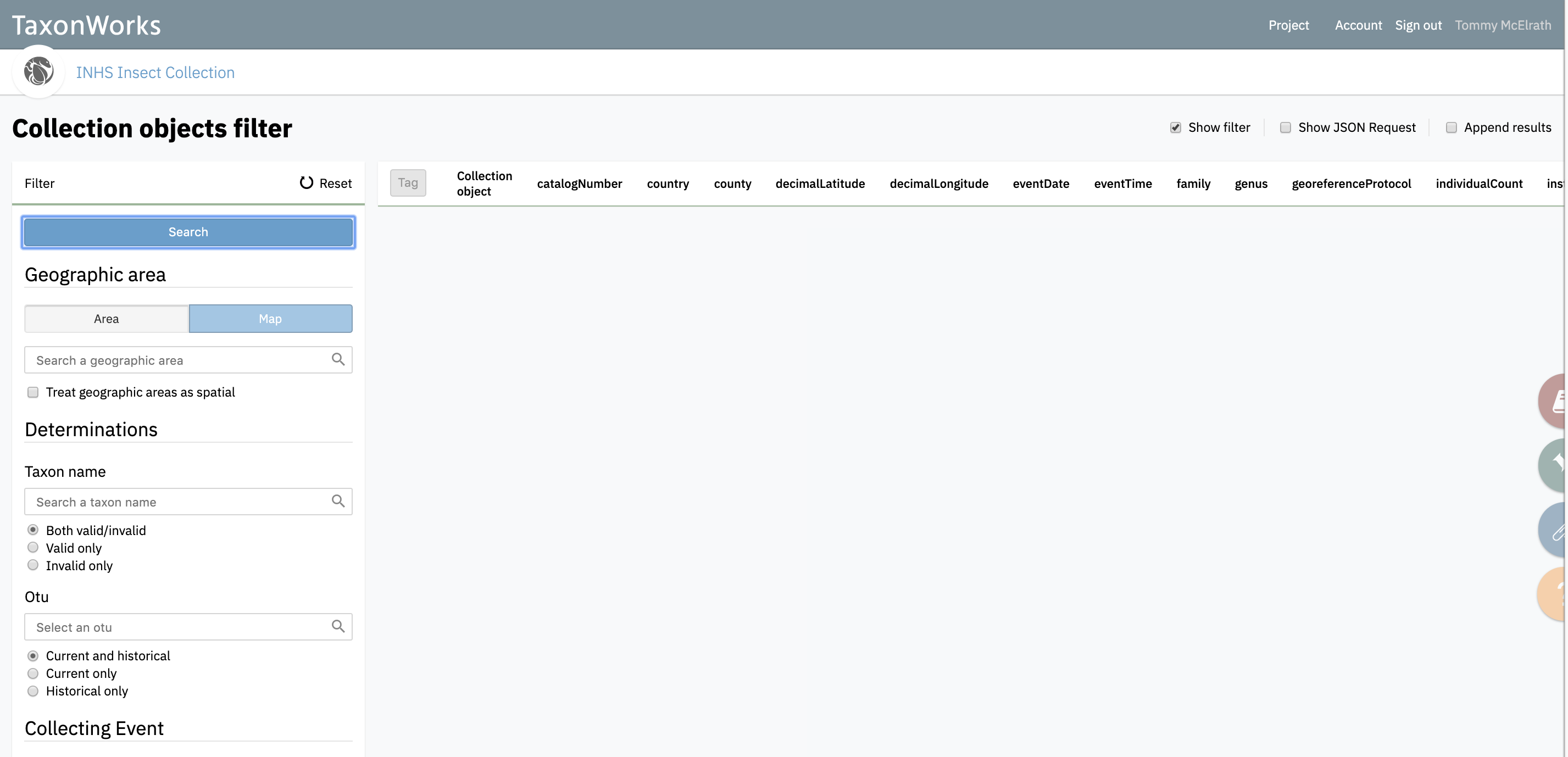Image resolution: width=1568 pixels, height=757 pixels.
Task: Click the INHS Insect Collection logo
Action: 38,71
